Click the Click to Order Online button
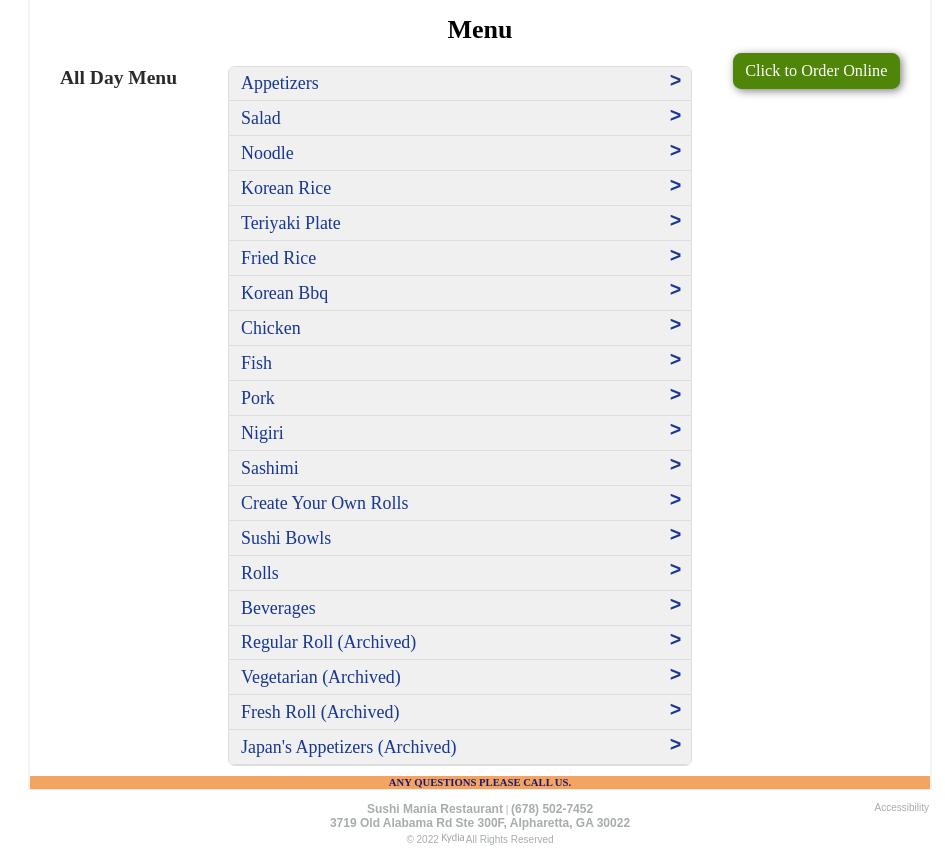 (x=815, y=71)
